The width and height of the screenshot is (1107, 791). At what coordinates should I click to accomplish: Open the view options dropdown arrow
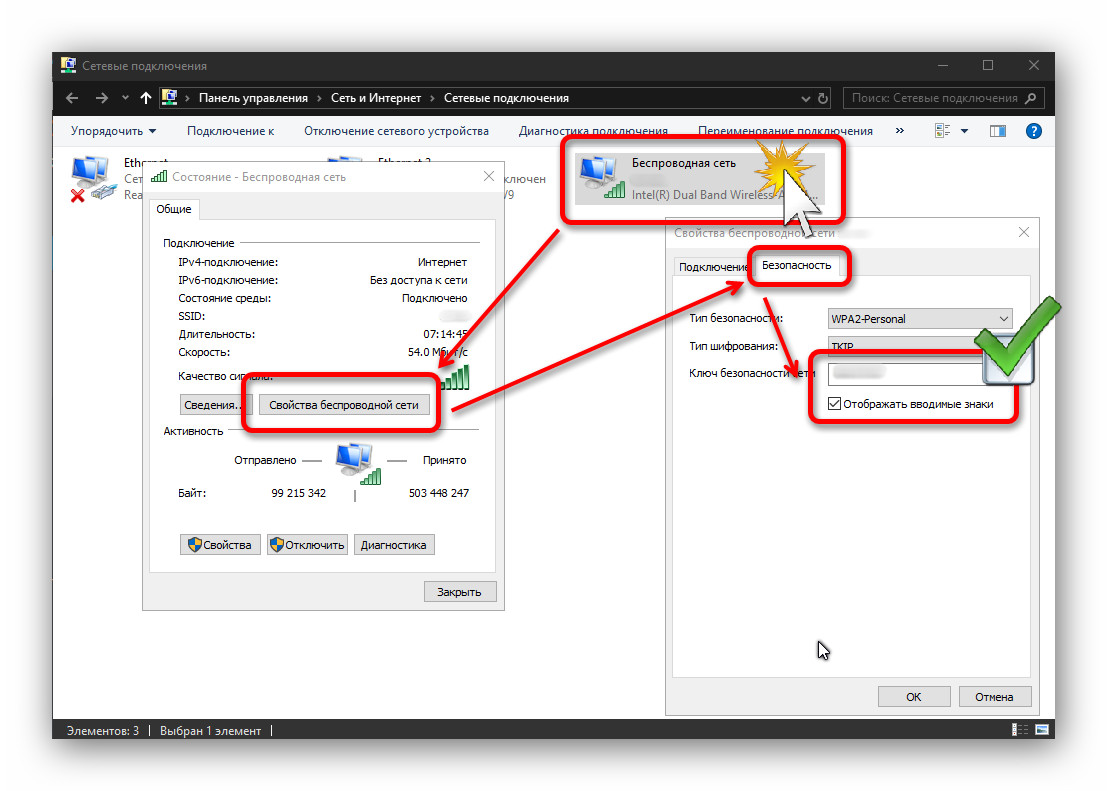point(964,131)
